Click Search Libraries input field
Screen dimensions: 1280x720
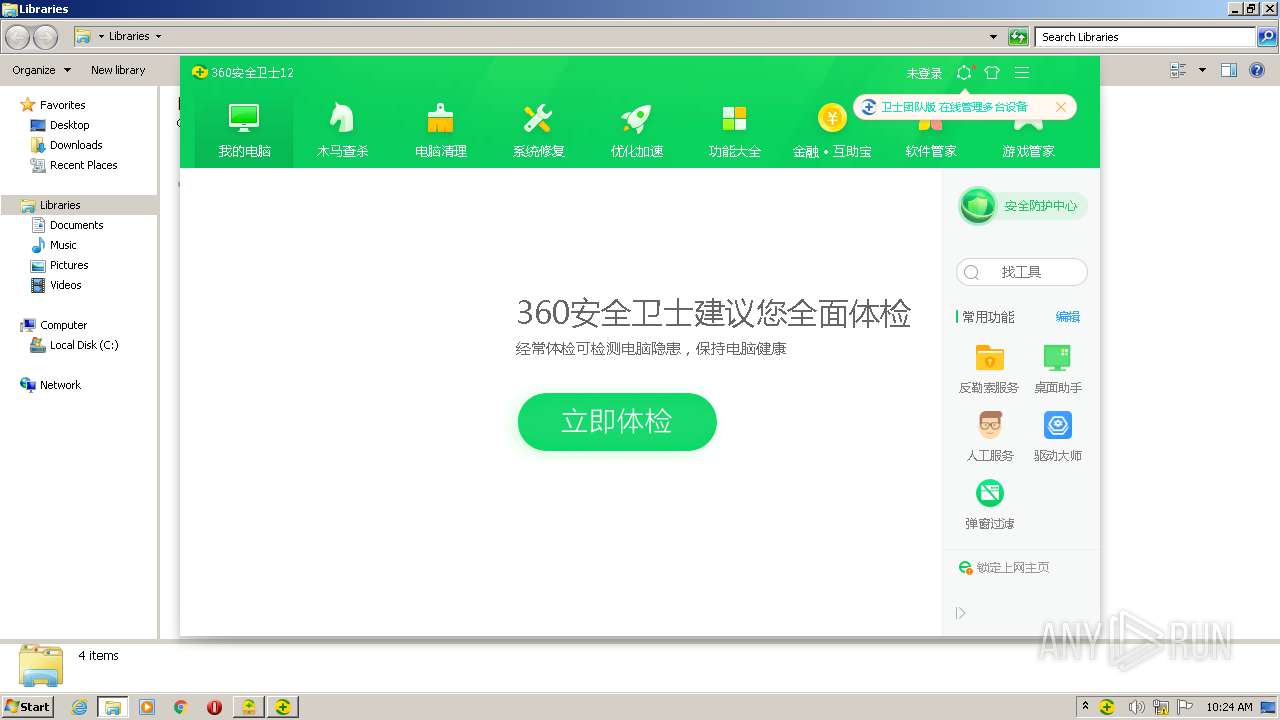pos(1146,37)
